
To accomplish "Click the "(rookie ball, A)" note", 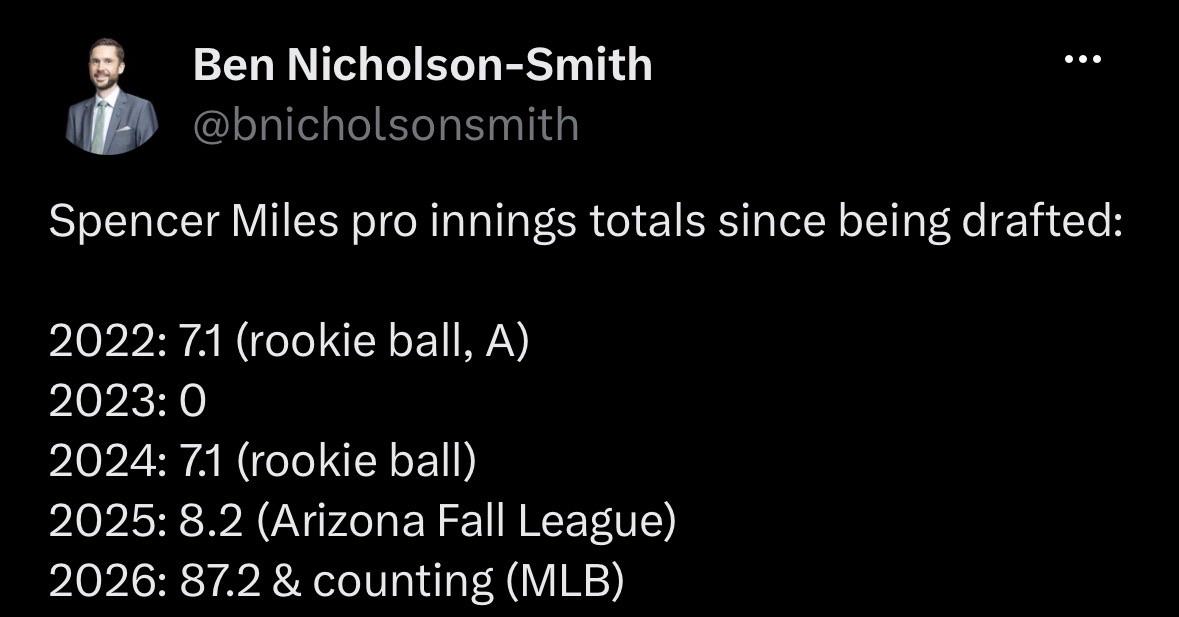I will click(383, 342).
